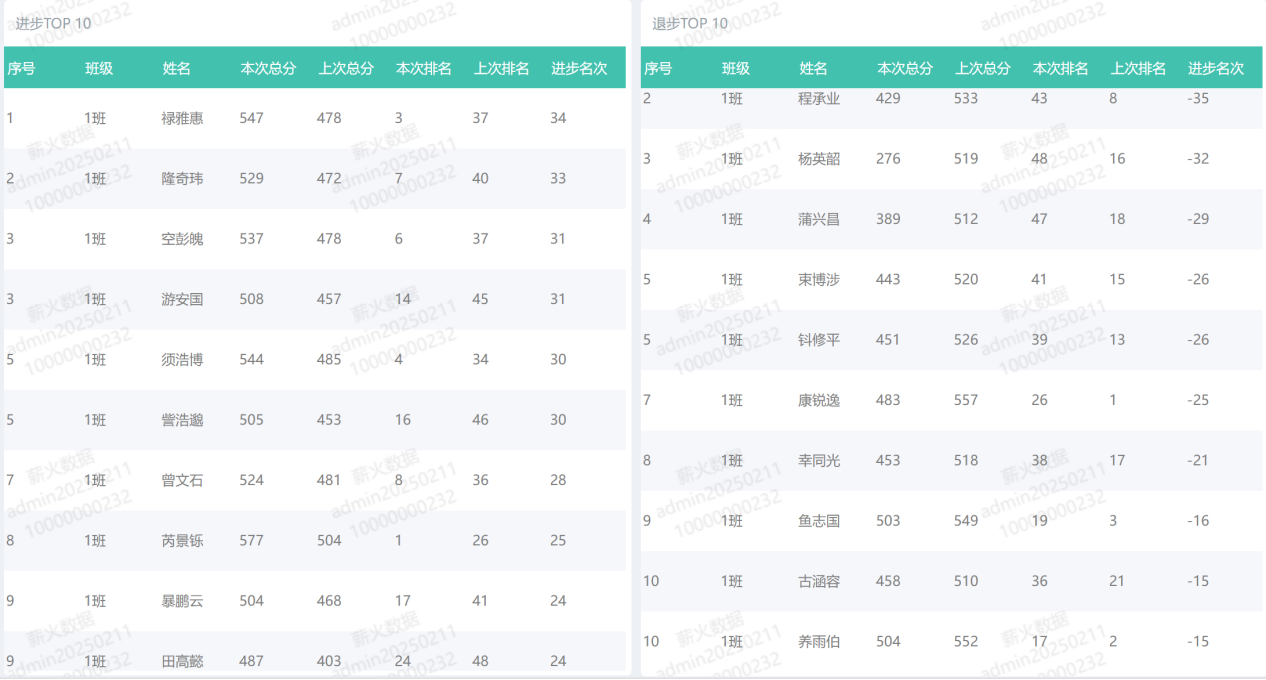The image size is (1266, 680).
Task: Select student 鱼志国
Action: 819,521
